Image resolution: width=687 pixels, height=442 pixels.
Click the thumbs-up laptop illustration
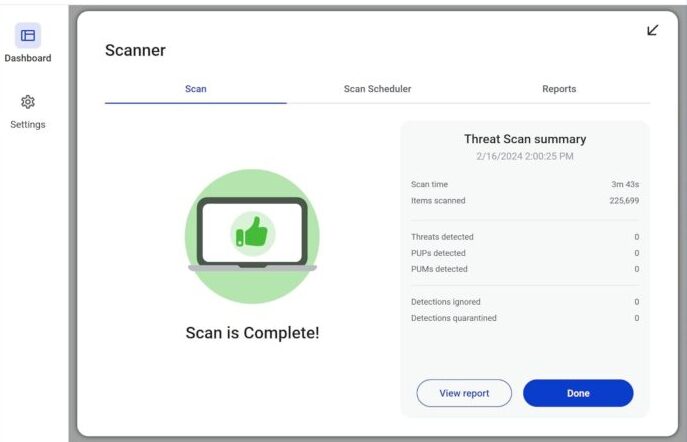click(252, 237)
